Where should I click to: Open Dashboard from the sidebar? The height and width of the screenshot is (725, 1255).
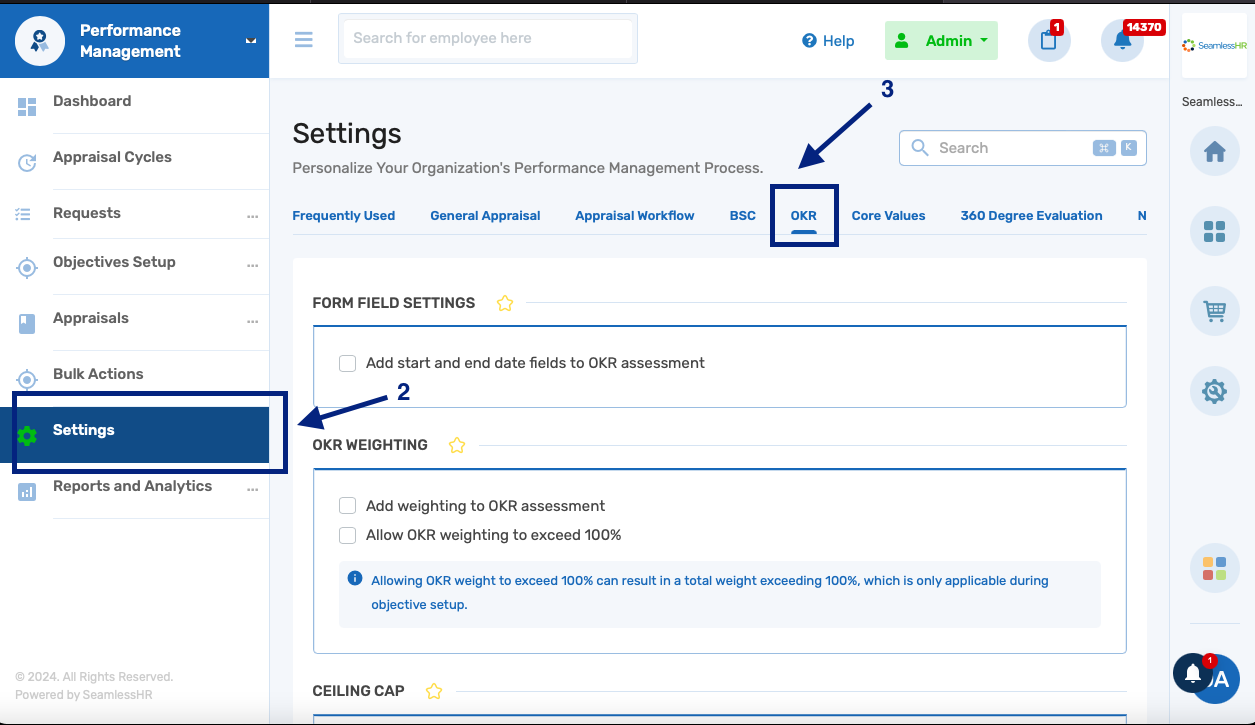92,101
